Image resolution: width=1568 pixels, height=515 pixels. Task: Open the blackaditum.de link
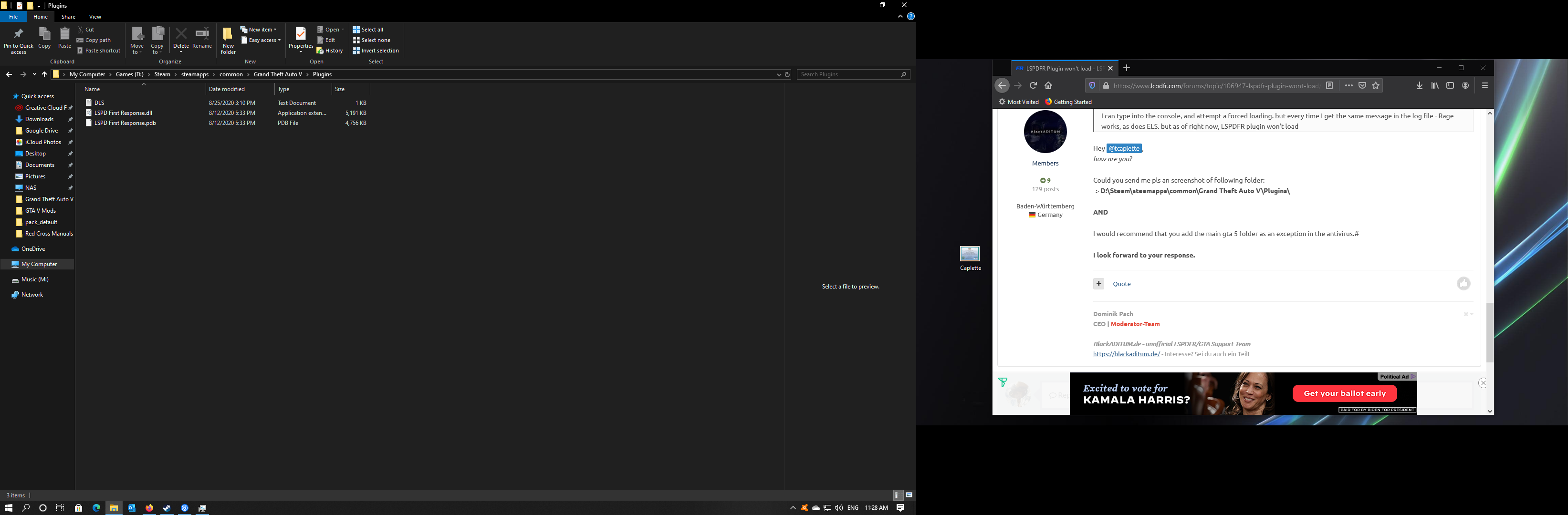coord(1126,354)
